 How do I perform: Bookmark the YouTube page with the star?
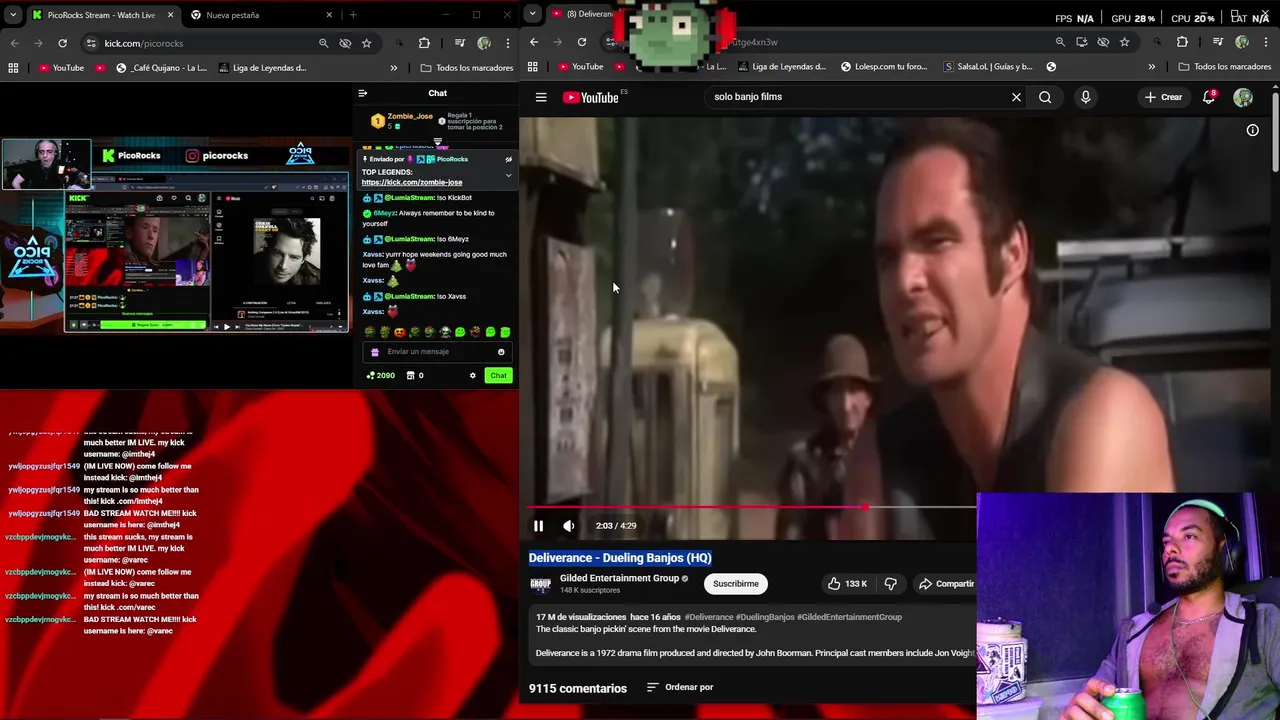click(x=1125, y=42)
